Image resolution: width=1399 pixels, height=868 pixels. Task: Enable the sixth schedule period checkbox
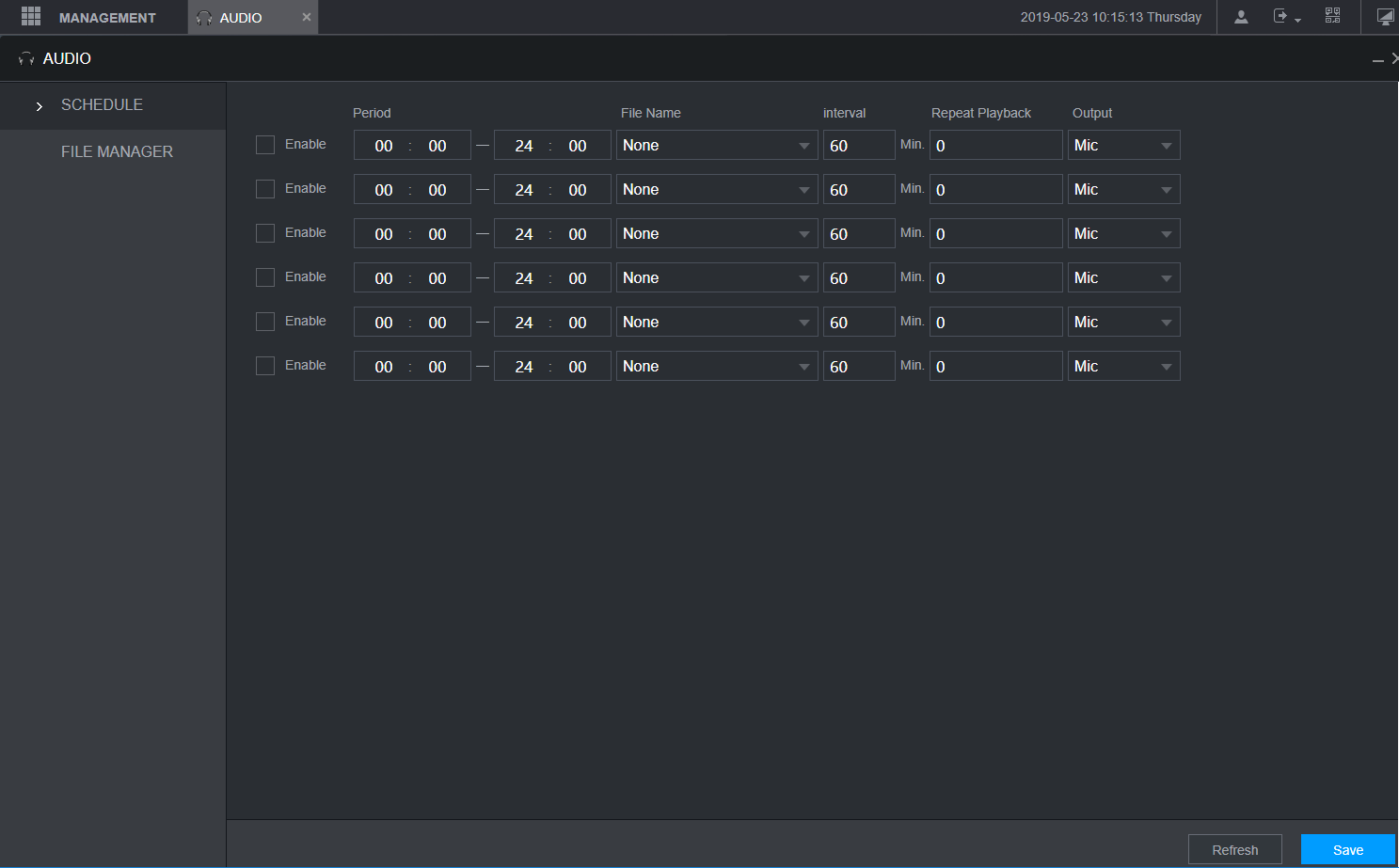click(x=265, y=366)
